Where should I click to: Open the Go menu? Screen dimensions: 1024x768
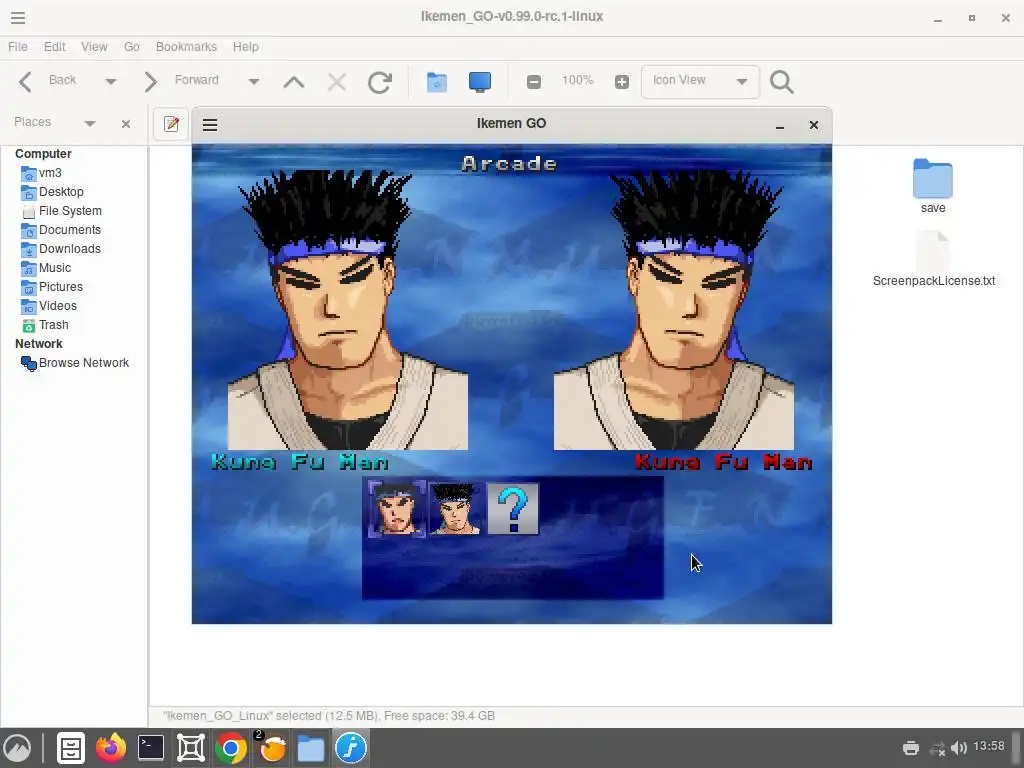click(x=132, y=47)
